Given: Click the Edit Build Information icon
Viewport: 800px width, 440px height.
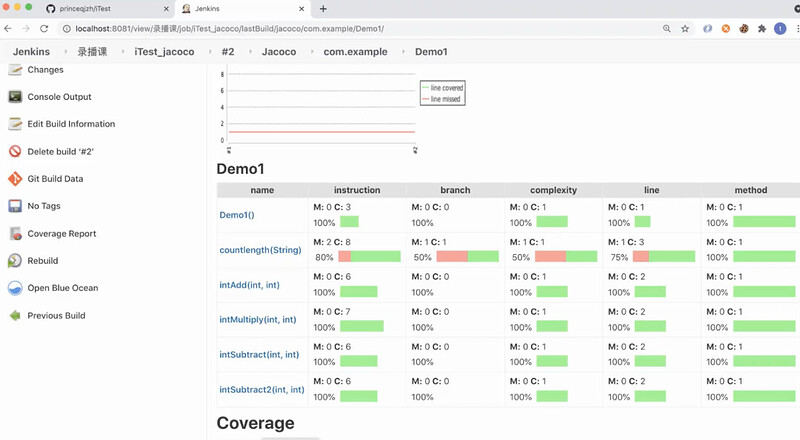Looking at the screenshot, I should coord(15,124).
